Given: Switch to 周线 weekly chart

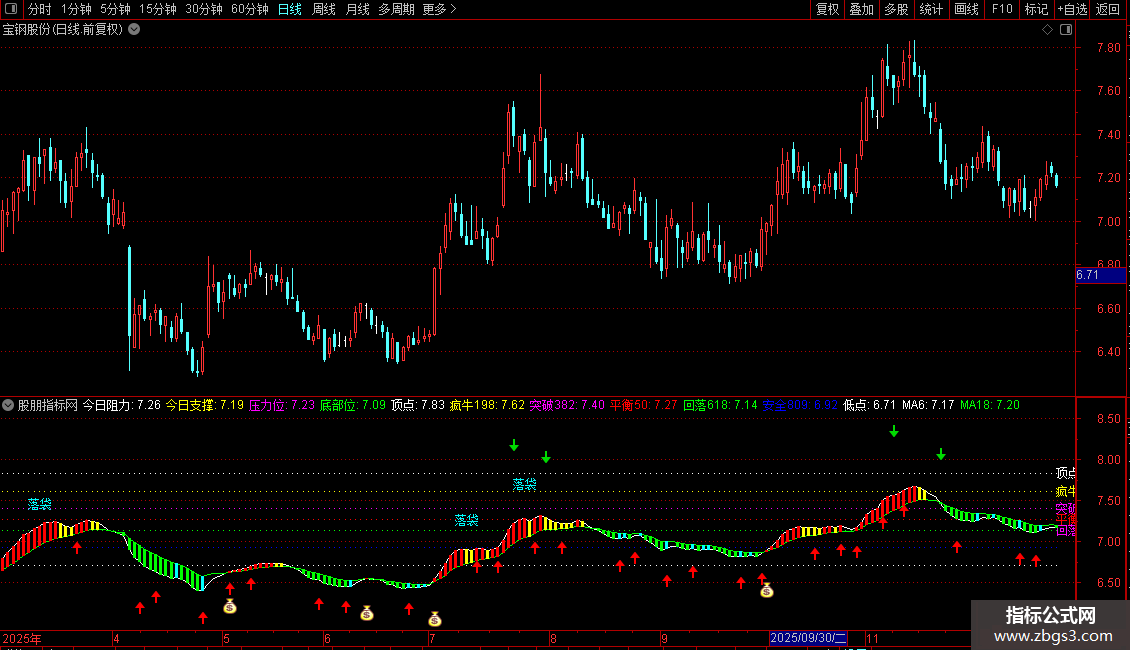Looking at the screenshot, I should 324,9.
